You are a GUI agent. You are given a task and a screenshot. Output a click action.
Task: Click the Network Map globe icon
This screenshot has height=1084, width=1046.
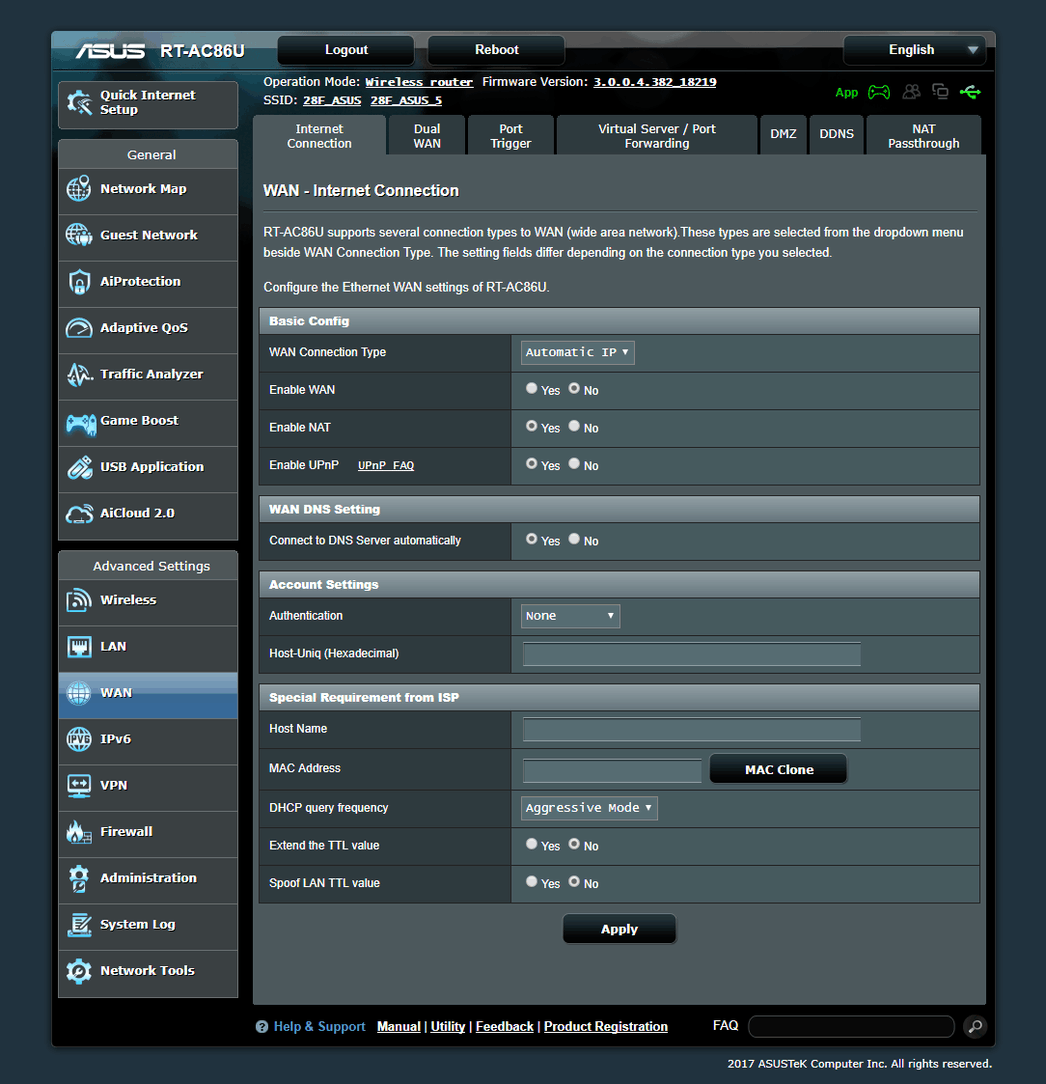(79, 189)
